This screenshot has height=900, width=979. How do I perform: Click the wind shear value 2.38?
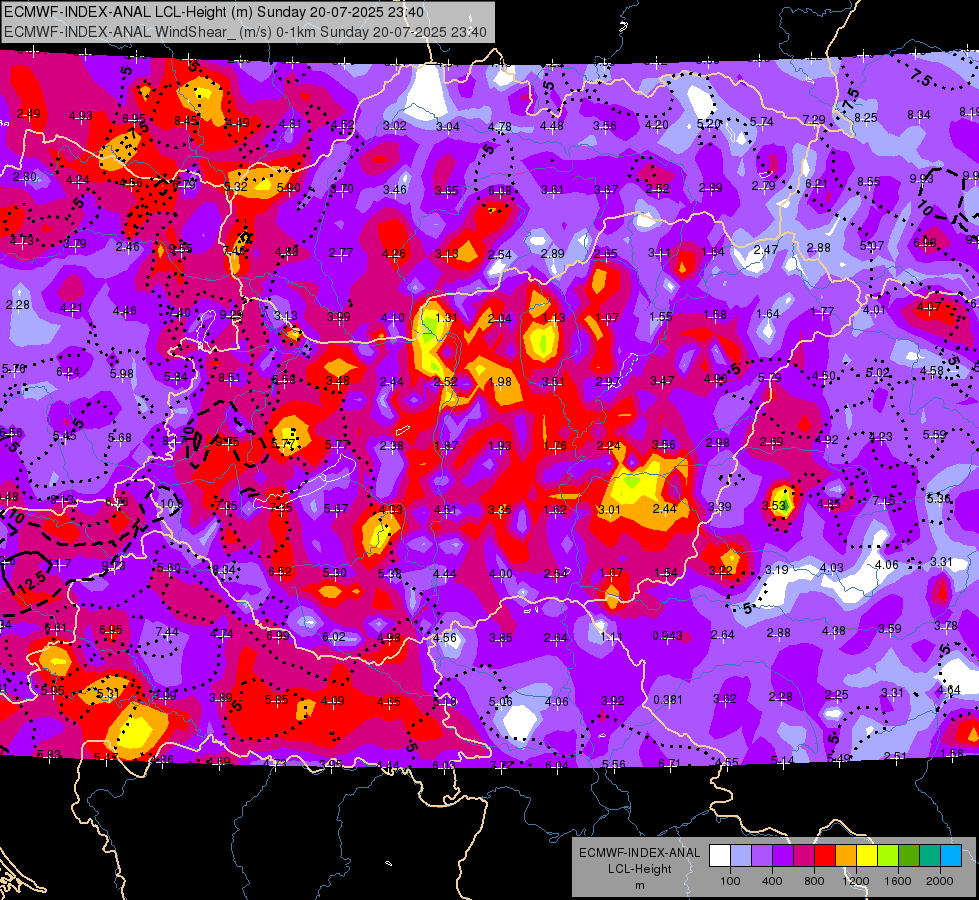[391, 445]
